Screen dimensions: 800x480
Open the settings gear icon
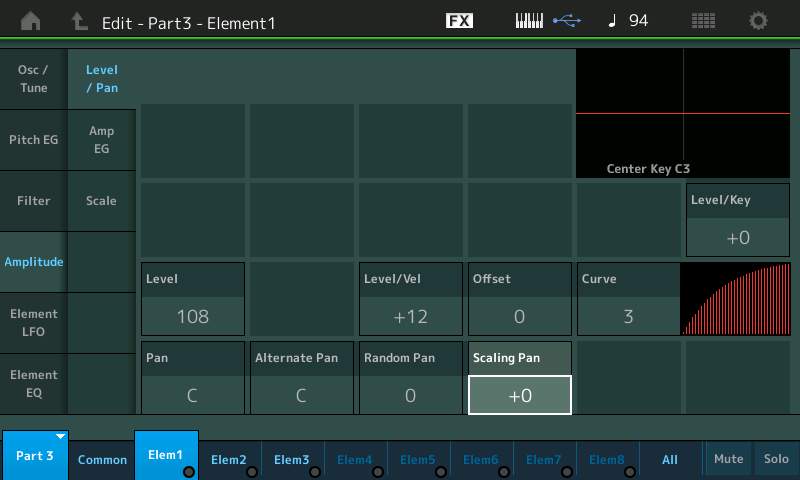[x=759, y=21]
